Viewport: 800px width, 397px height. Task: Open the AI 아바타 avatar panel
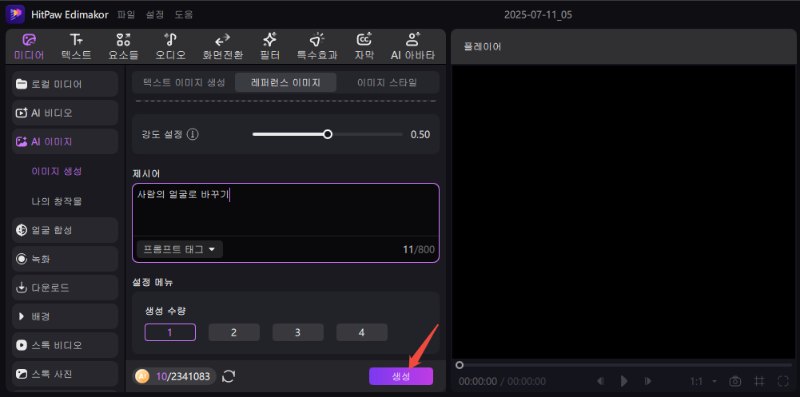pos(413,47)
